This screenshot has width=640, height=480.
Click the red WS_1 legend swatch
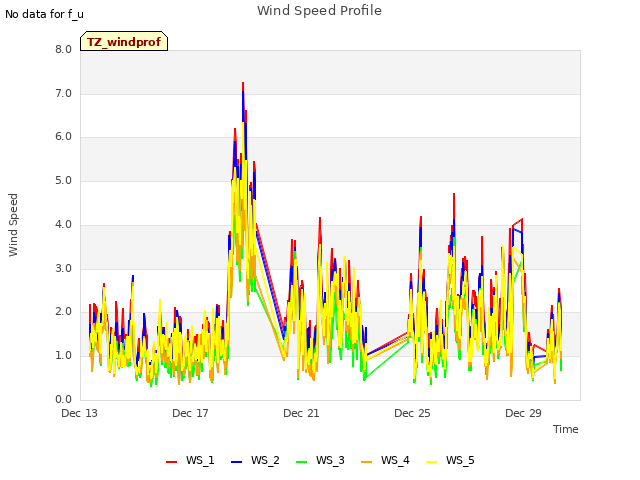point(171,462)
